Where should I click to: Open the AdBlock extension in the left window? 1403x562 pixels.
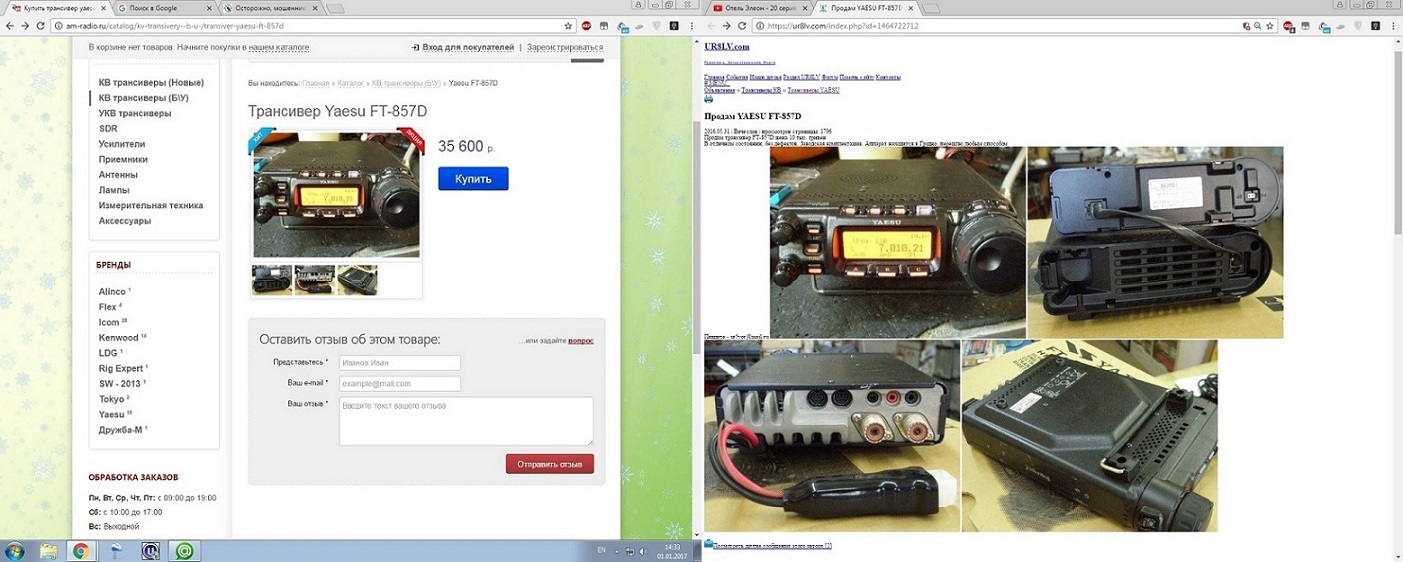pyautogui.click(x=586, y=25)
